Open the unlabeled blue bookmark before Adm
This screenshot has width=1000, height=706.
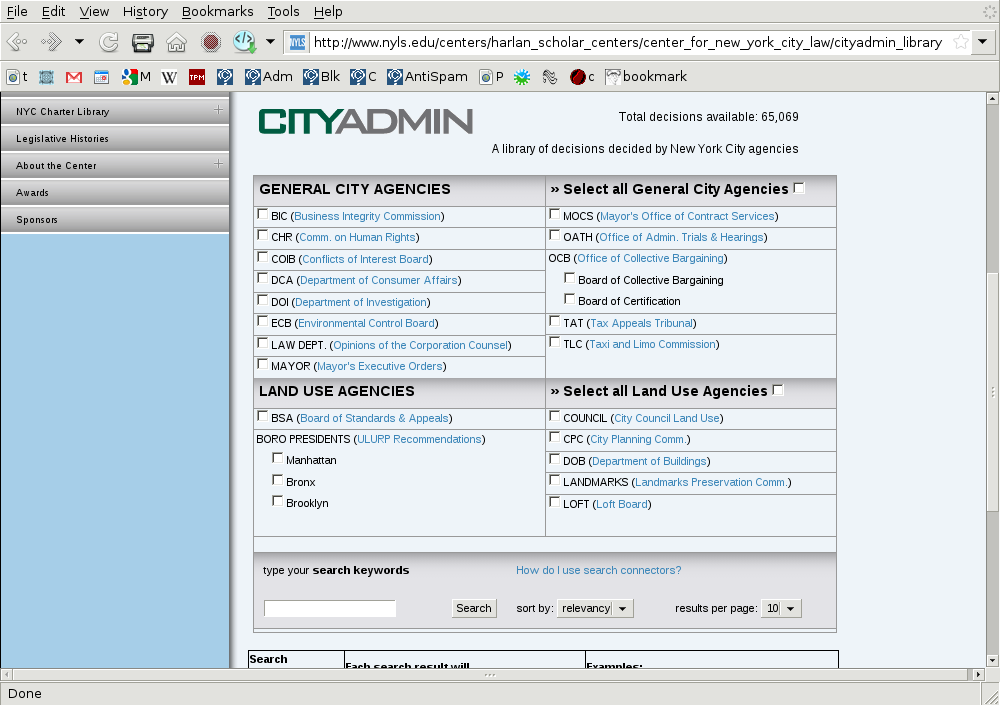pos(224,77)
